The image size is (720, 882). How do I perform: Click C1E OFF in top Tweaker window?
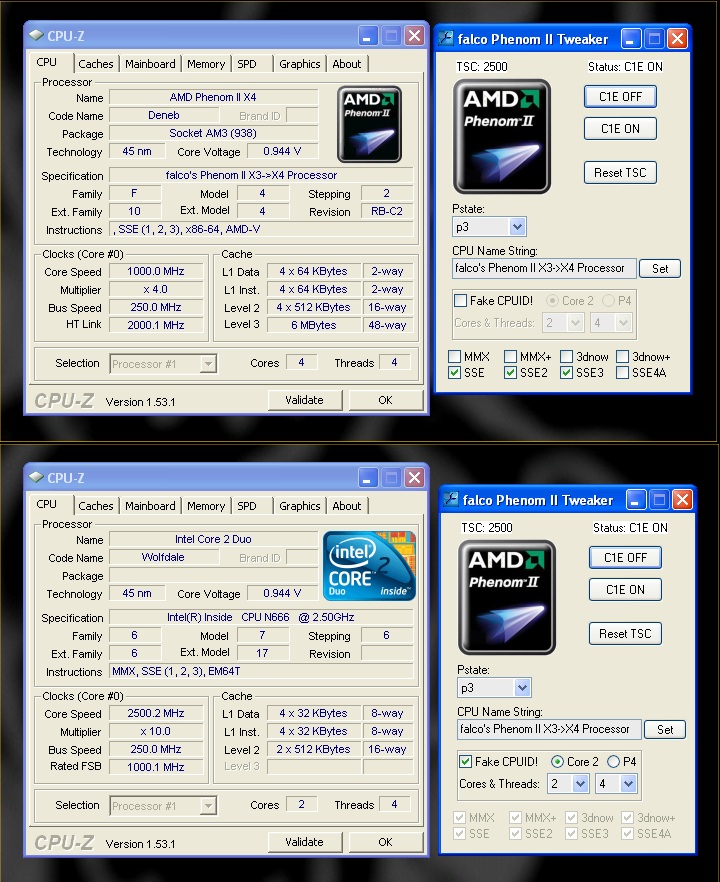click(x=620, y=97)
